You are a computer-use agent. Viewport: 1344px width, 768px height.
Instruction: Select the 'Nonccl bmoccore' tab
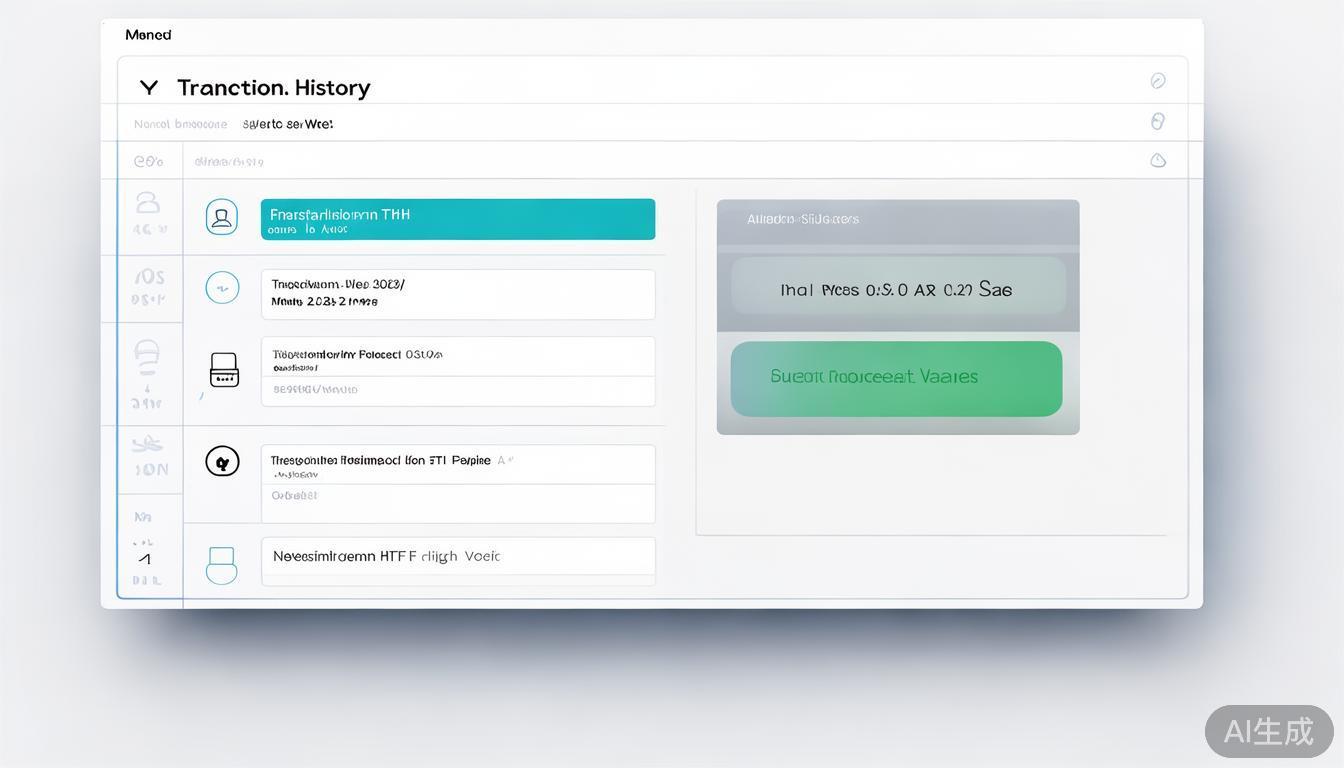click(x=181, y=125)
